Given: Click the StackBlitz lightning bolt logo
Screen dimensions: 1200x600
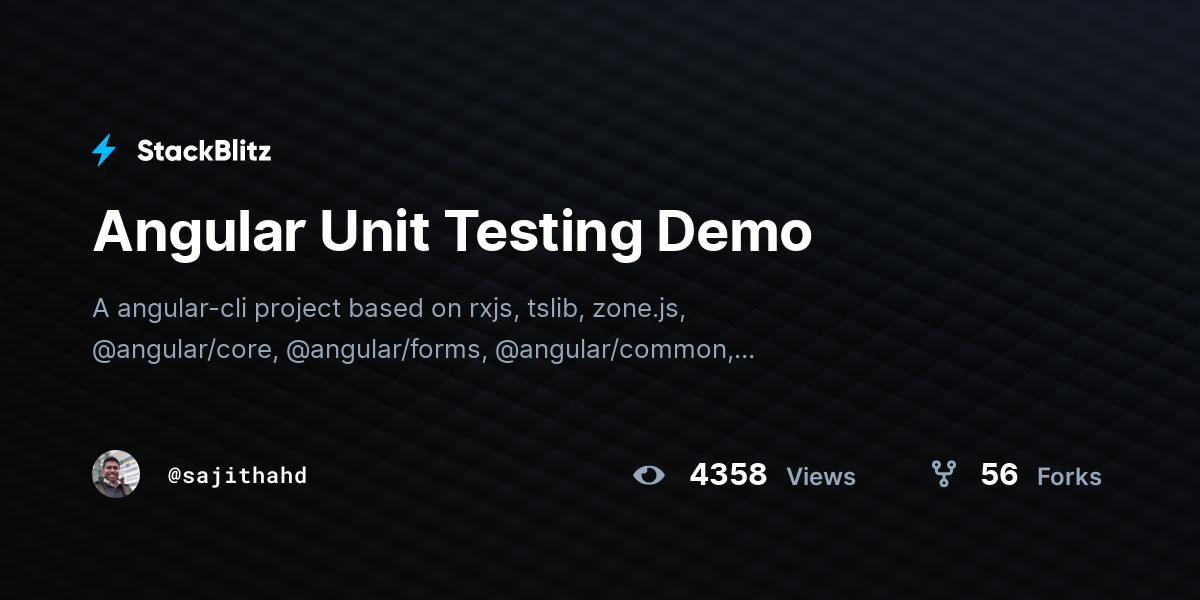Looking at the screenshot, I should (104, 151).
